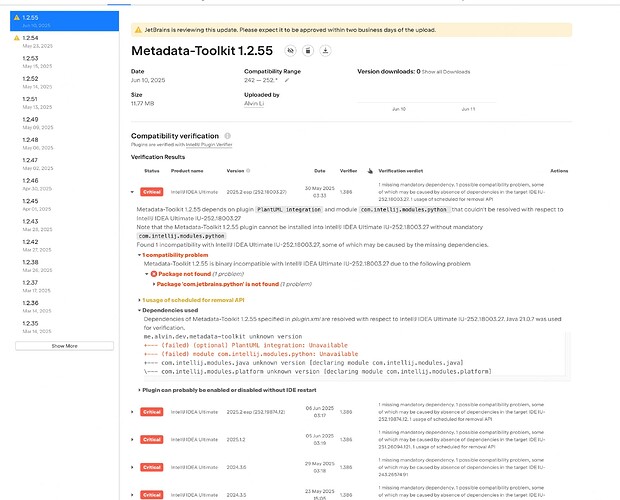Click the 'Jun 10' label on downloads chart

coord(399,109)
